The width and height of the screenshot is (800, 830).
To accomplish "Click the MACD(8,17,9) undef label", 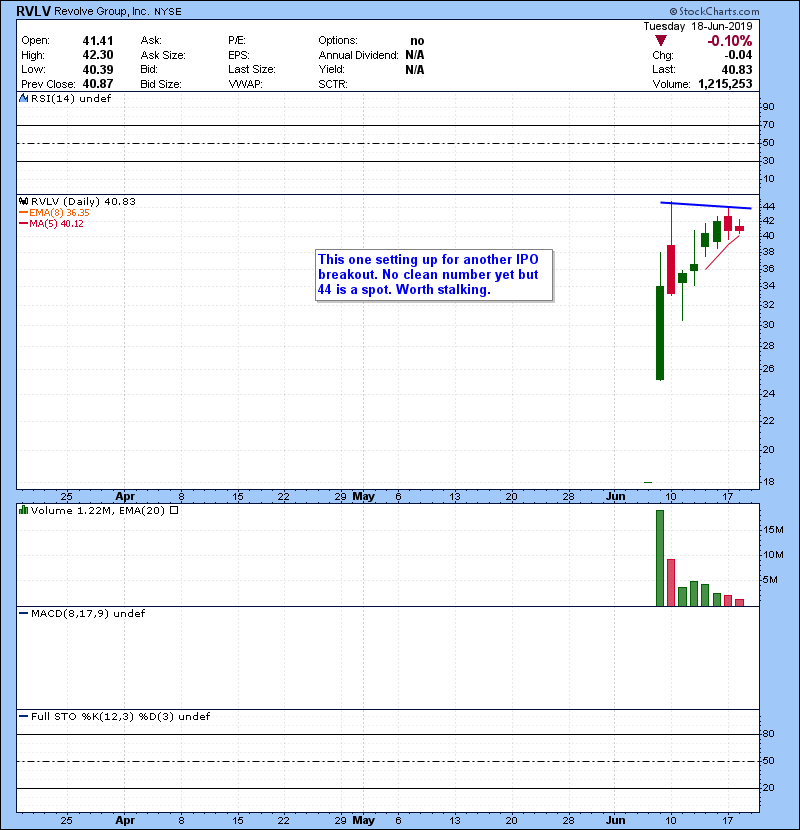I will [88, 614].
